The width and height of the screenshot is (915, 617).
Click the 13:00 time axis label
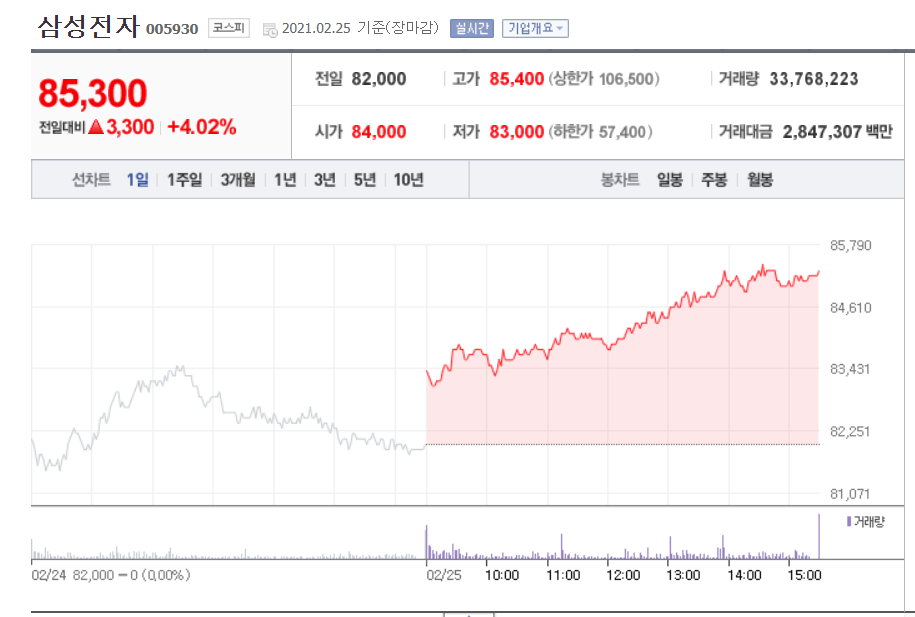pos(683,575)
